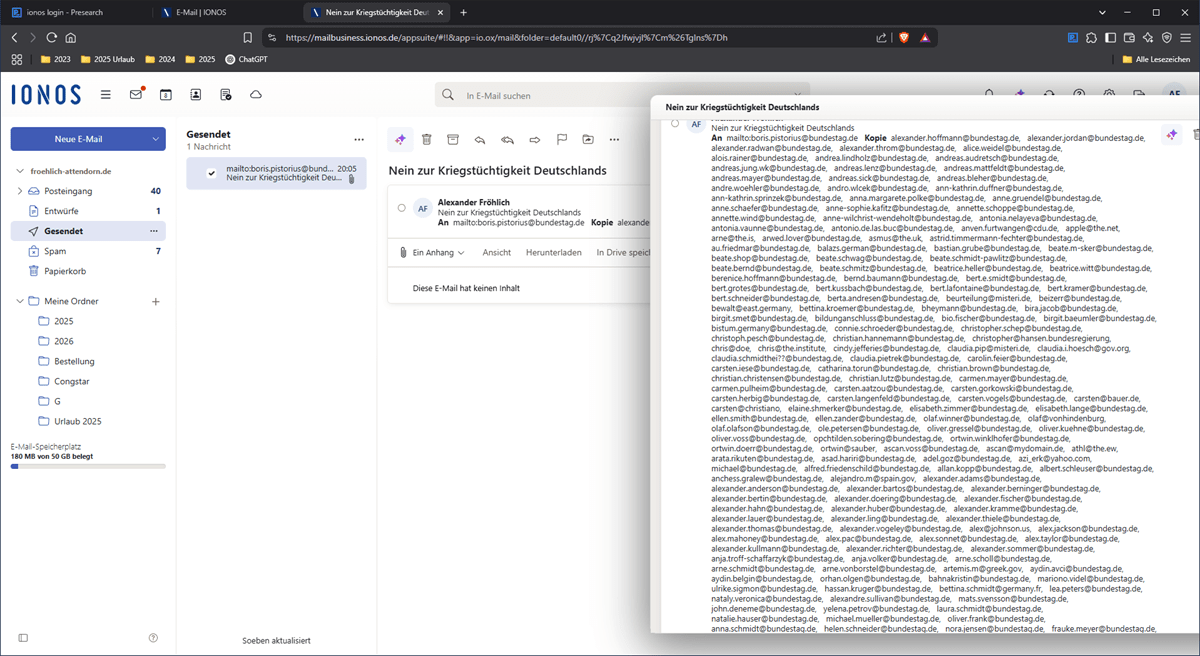Archive the email using archive icon

pos(453,139)
